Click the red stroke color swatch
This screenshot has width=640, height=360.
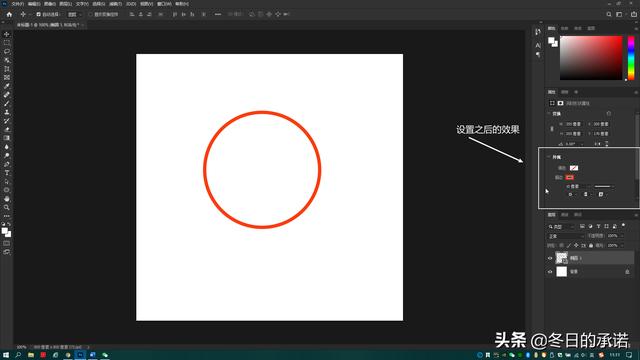[570, 177]
